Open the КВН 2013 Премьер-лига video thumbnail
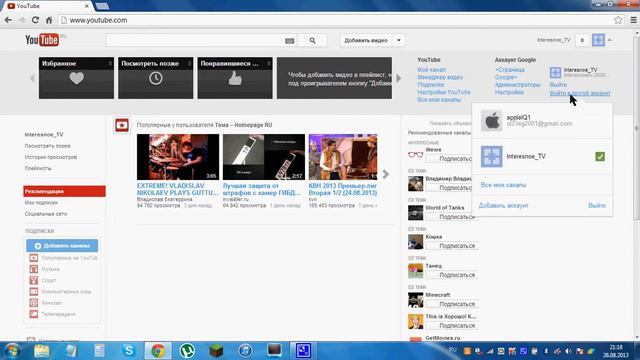This screenshot has width=640, height=360. [x=343, y=157]
